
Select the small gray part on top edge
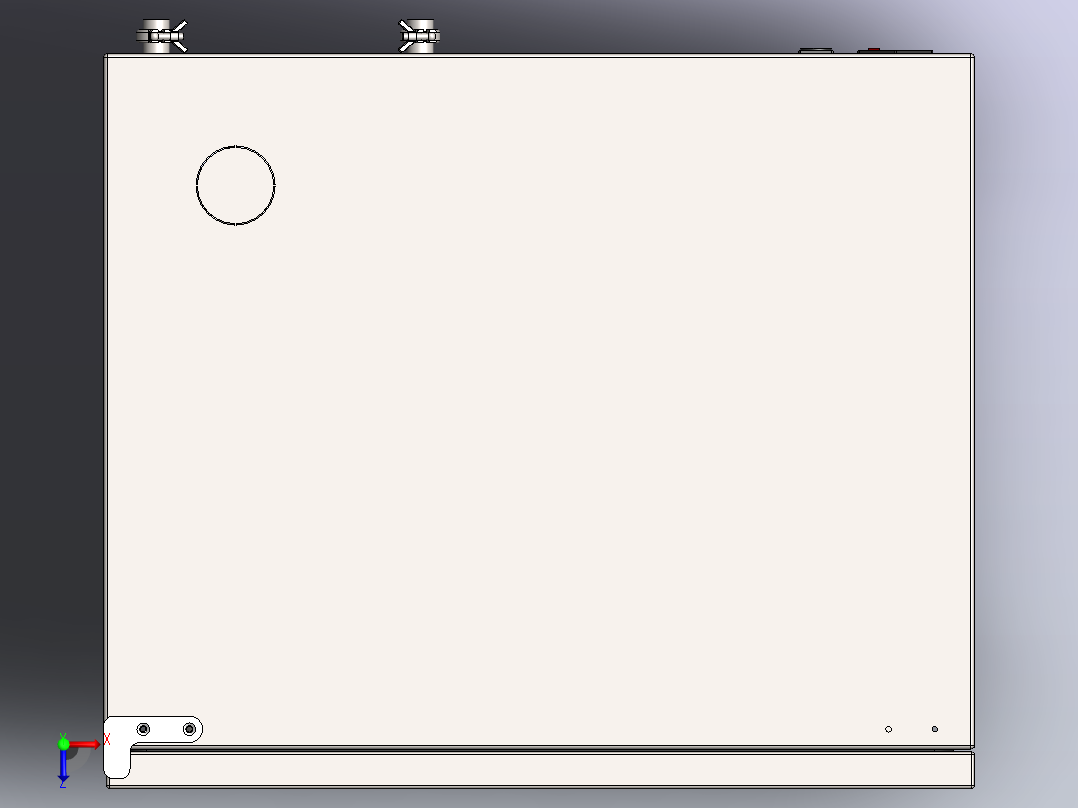coord(816,50)
